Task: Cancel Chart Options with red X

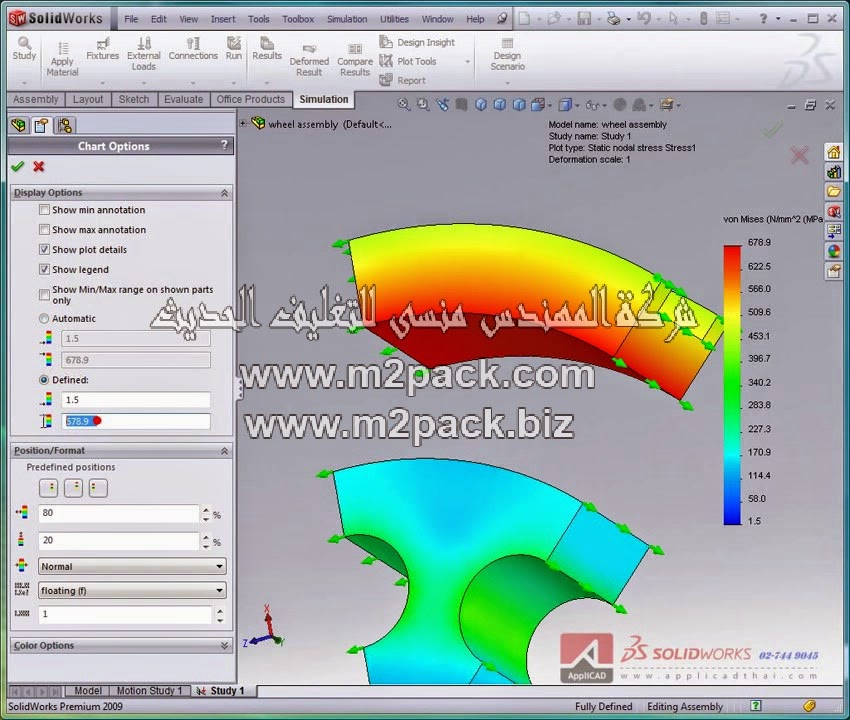Action: (x=38, y=166)
